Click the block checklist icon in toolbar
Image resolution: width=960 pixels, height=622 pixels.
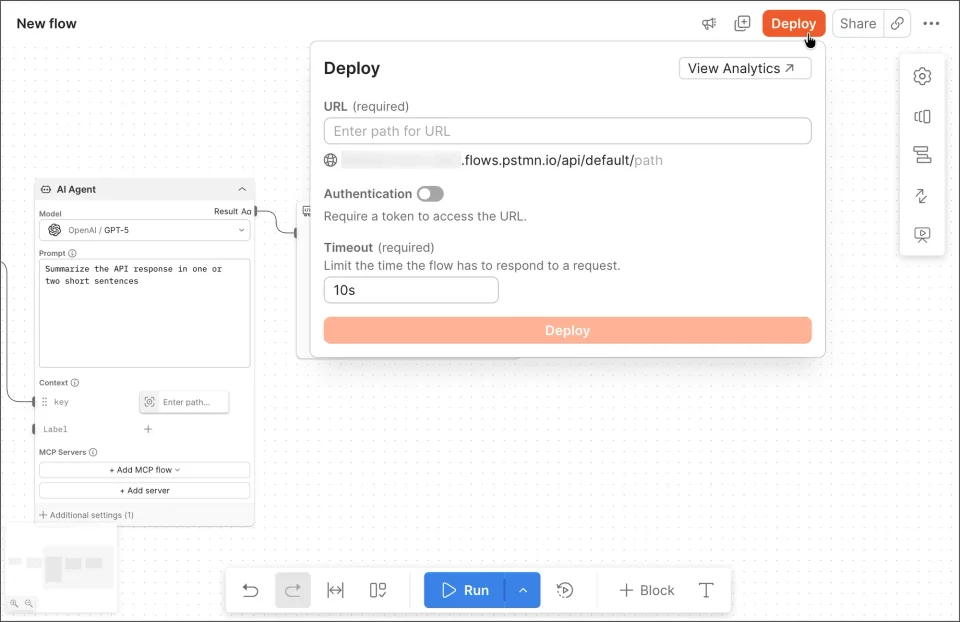[378, 590]
